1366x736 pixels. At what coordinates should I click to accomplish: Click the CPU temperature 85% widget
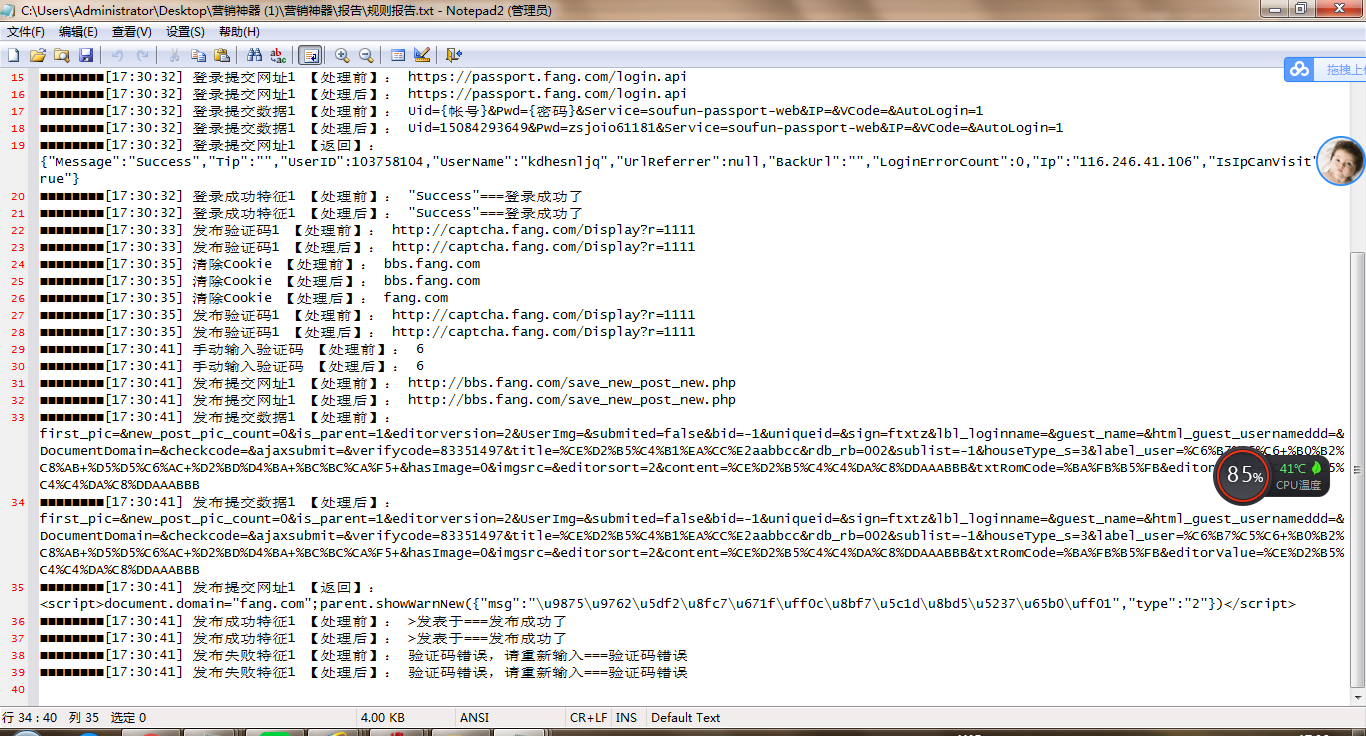click(1244, 476)
